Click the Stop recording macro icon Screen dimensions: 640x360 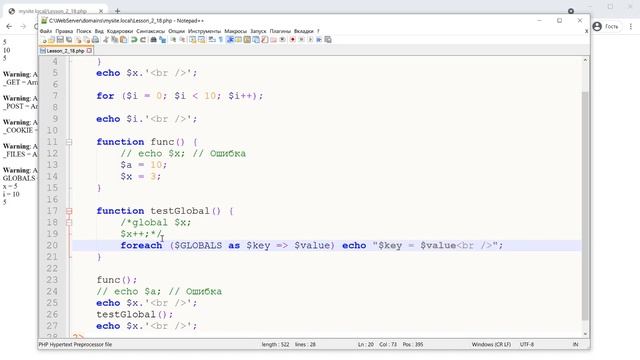click(x=301, y=40)
